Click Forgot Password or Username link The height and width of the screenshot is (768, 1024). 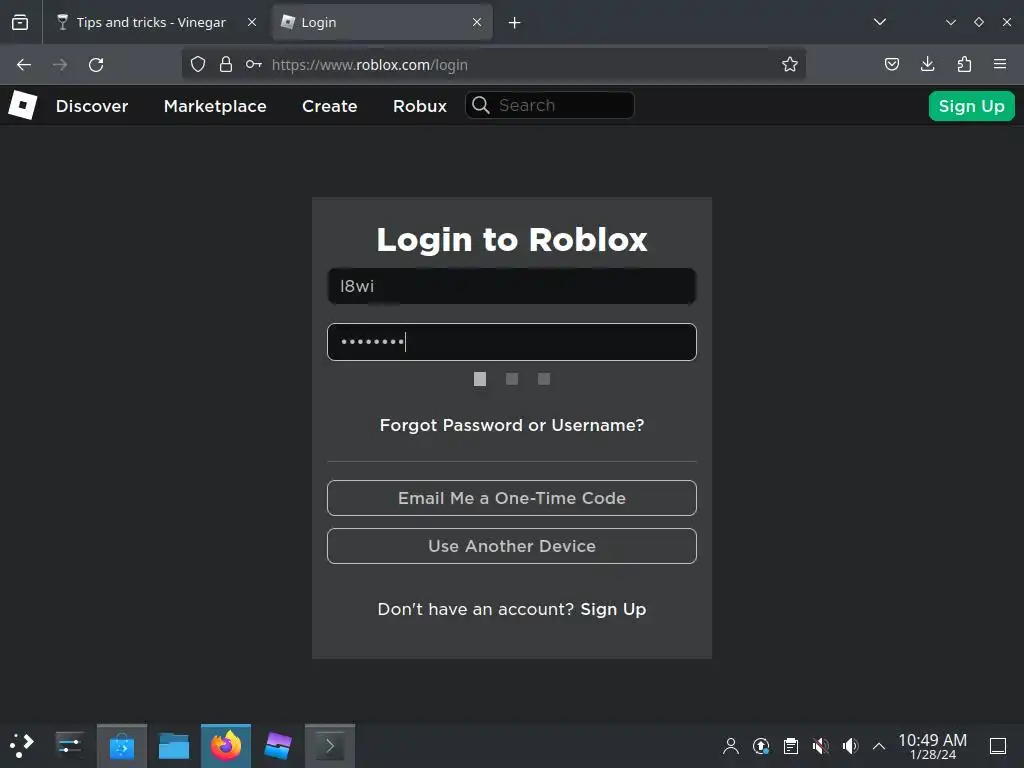coord(512,425)
